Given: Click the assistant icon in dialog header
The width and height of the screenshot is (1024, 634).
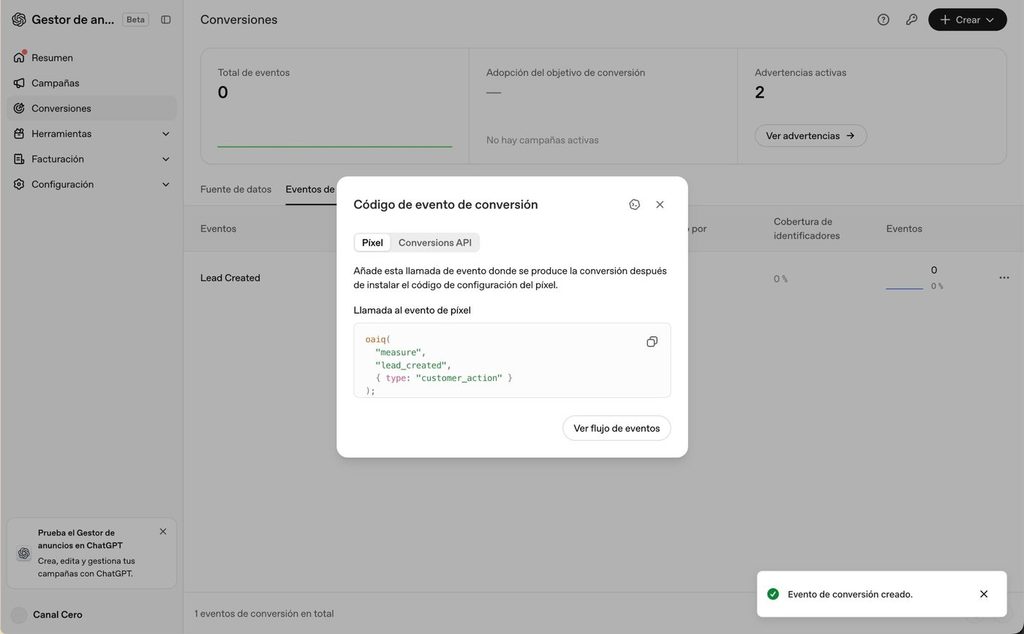Looking at the screenshot, I should point(634,204).
